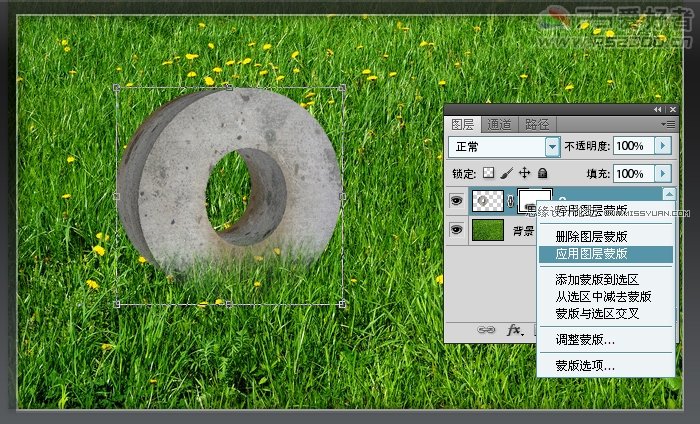The width and height of the screenshot is (700, 424).
Task: Click the 锁定 label
Action: tap(464, 173)
